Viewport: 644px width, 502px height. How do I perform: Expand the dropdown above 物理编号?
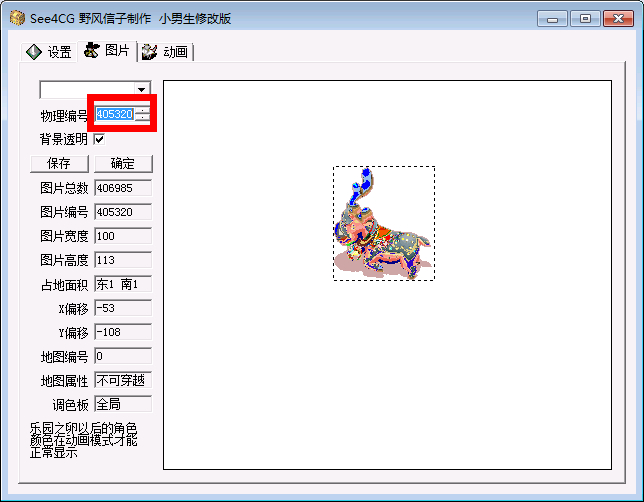[142, 90]
